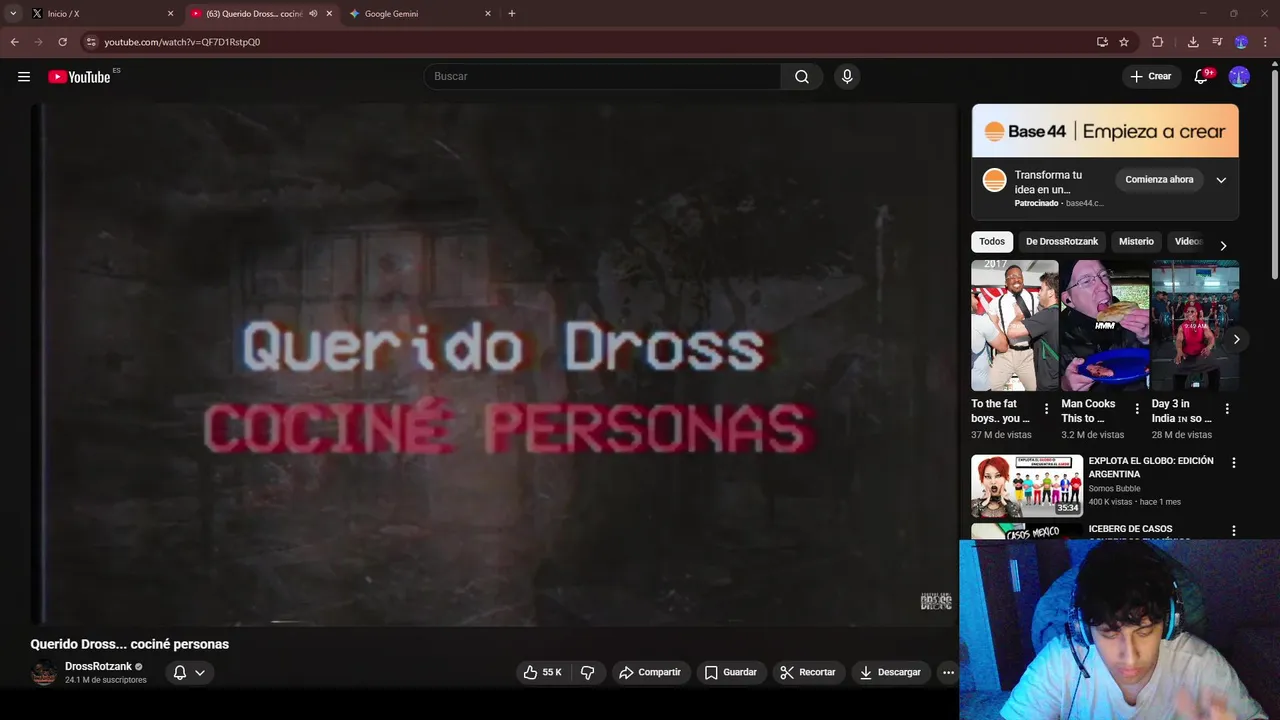This screenshot has height=720, width=1280.
Task: Open Chrome three-dot menu
Action: point(1265,42)
